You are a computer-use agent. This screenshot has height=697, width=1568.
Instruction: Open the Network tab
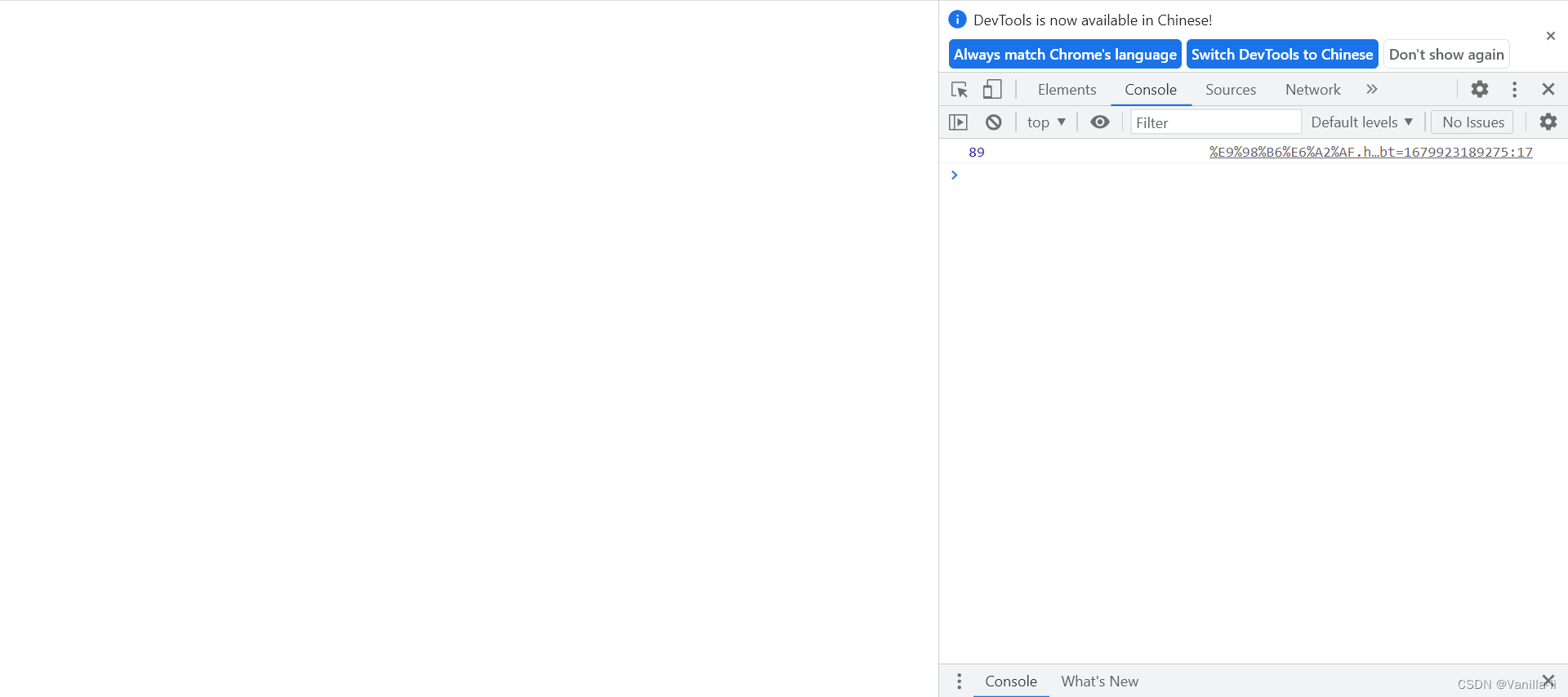(x=1312, y=90)
